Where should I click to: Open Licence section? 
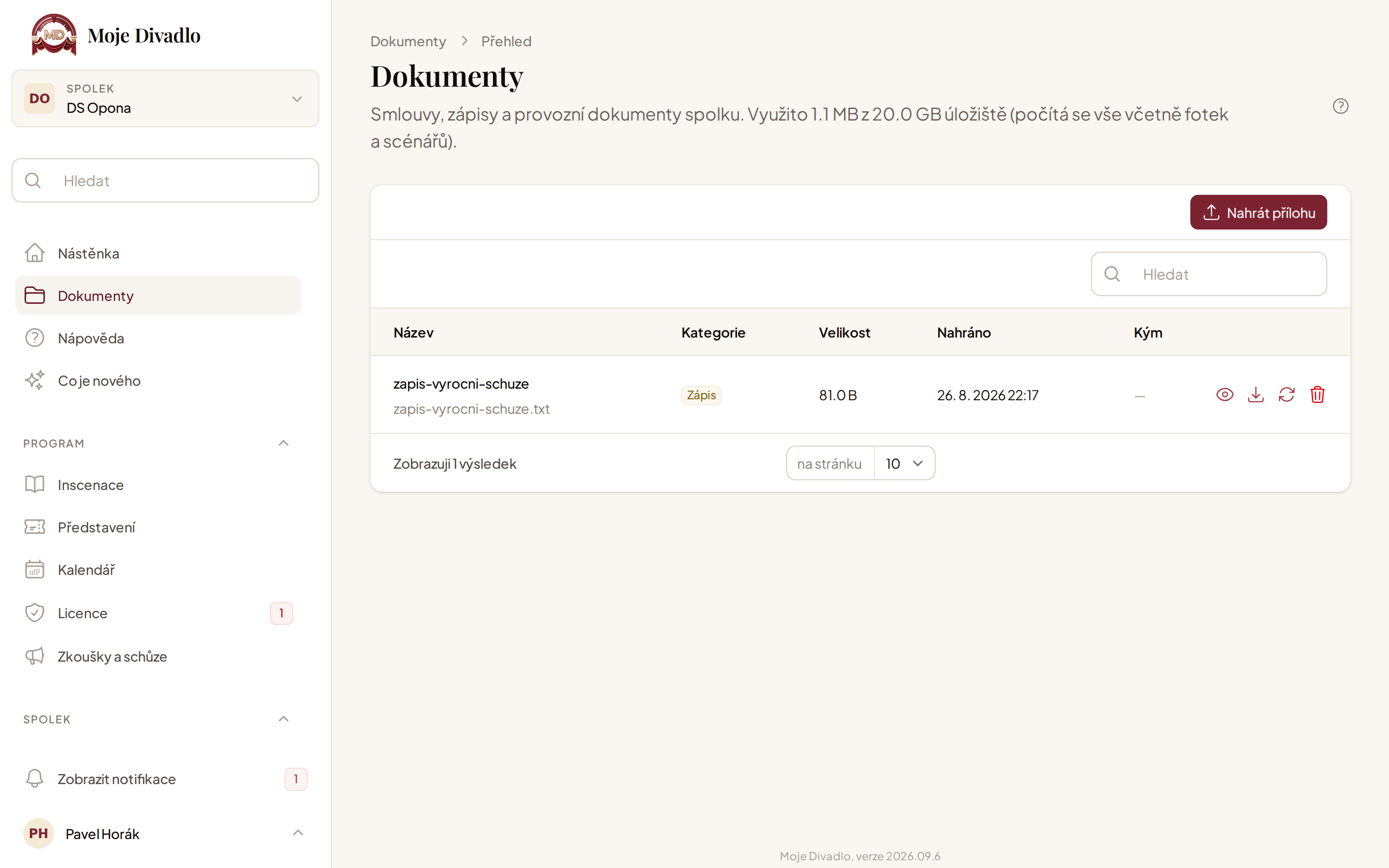(158, 613)
